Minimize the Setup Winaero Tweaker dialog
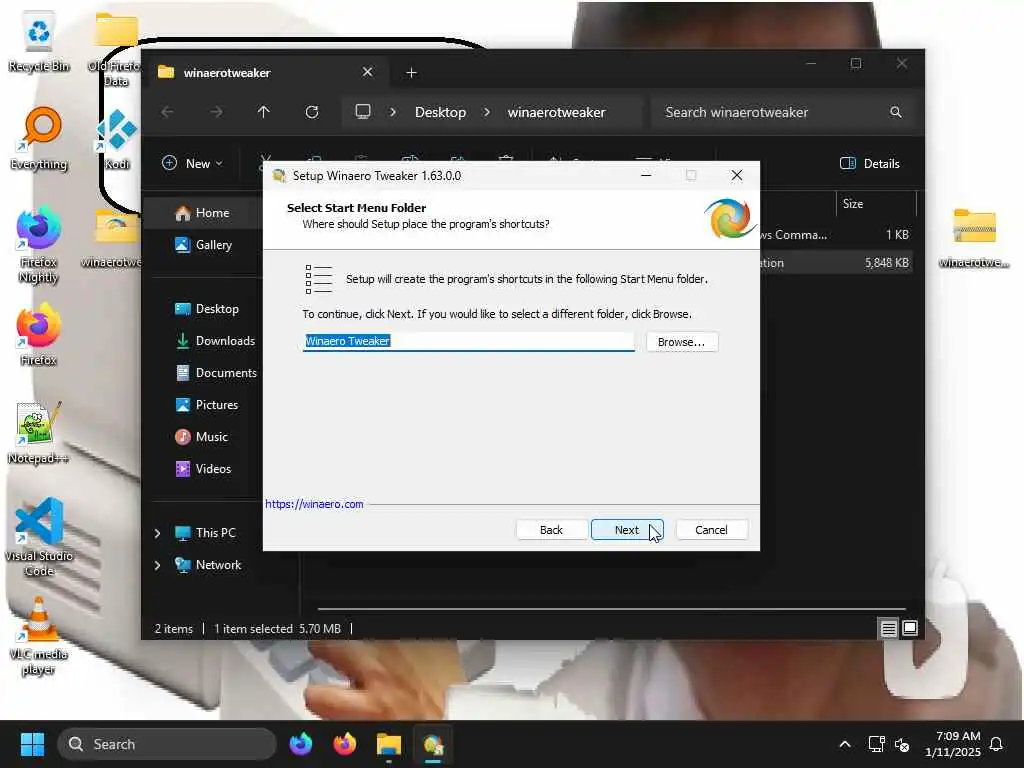Image resolution: width=1024 pixels, height=768 pixels. tap(646, 176)
